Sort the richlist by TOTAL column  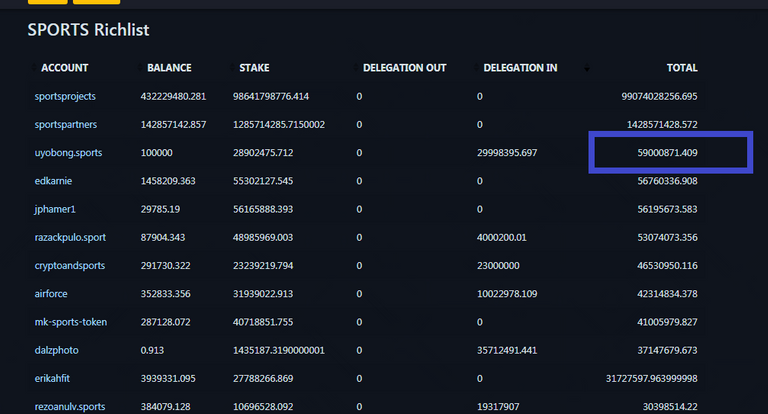pos(682,68)
